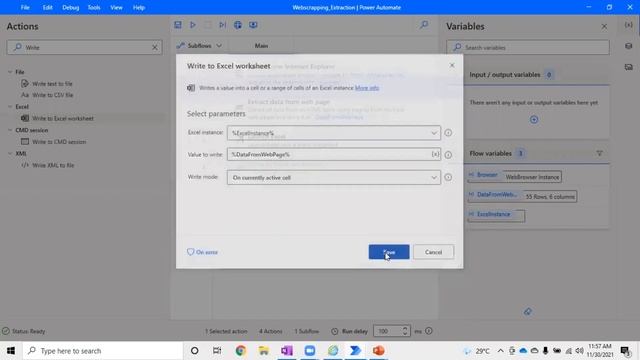Open Power Automate taskbar icon
Image resolution: width=640 pixels, height=360 pixels.
[x=356, y=351]
